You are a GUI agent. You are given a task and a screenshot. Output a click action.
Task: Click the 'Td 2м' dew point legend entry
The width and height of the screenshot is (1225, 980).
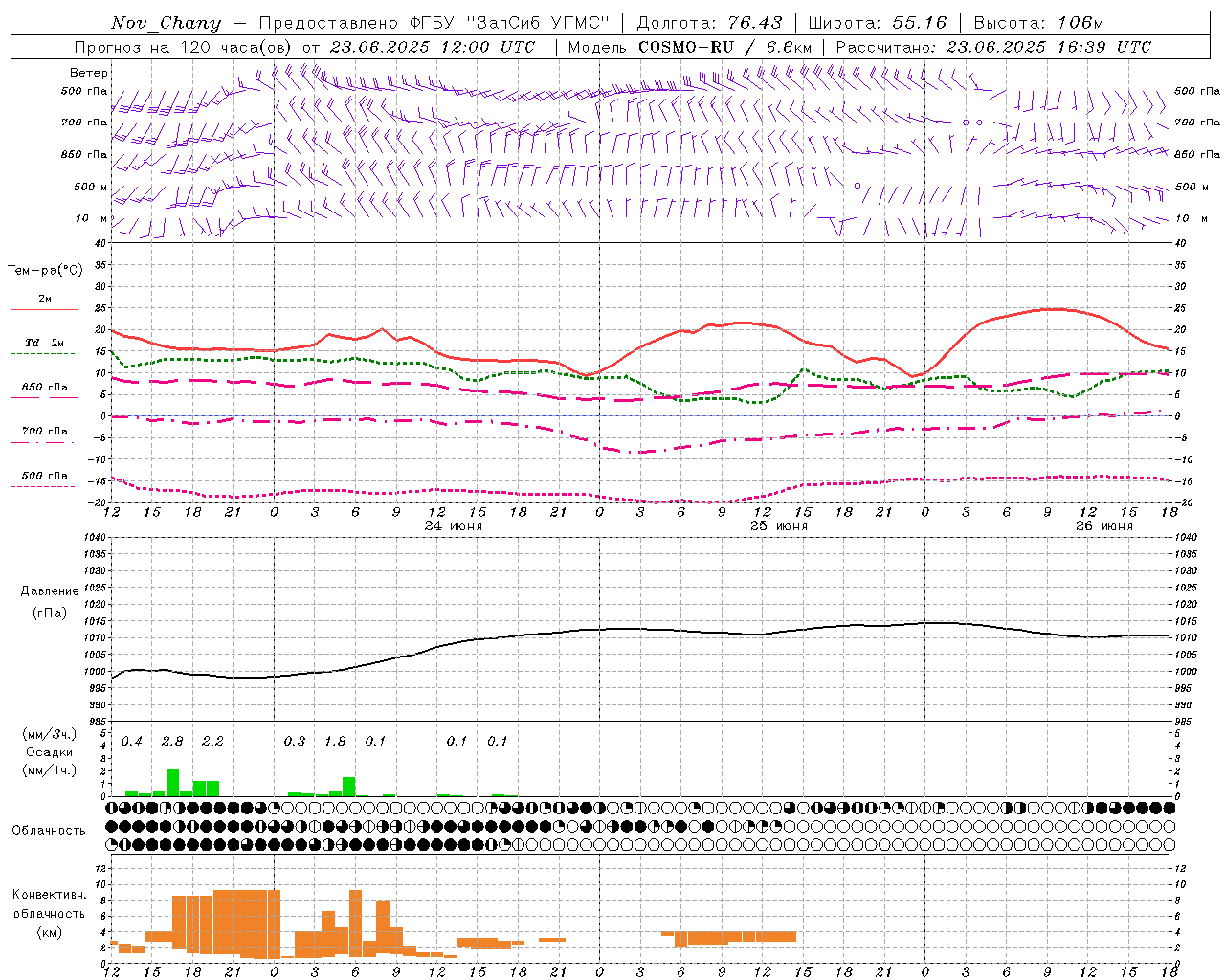click(44, 343)
